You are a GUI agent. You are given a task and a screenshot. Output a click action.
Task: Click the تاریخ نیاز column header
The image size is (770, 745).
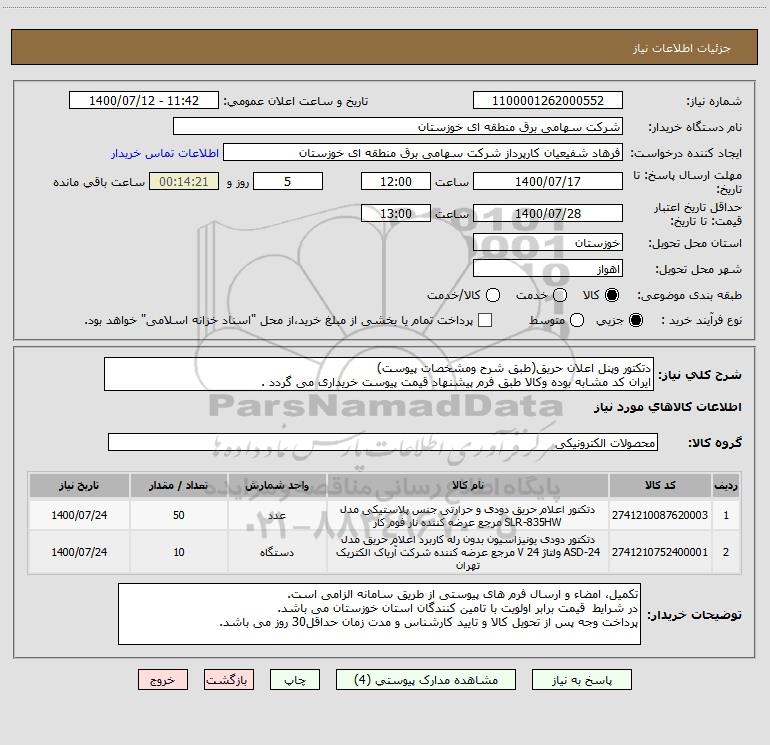pyautogui.click(x=79, y=485)
